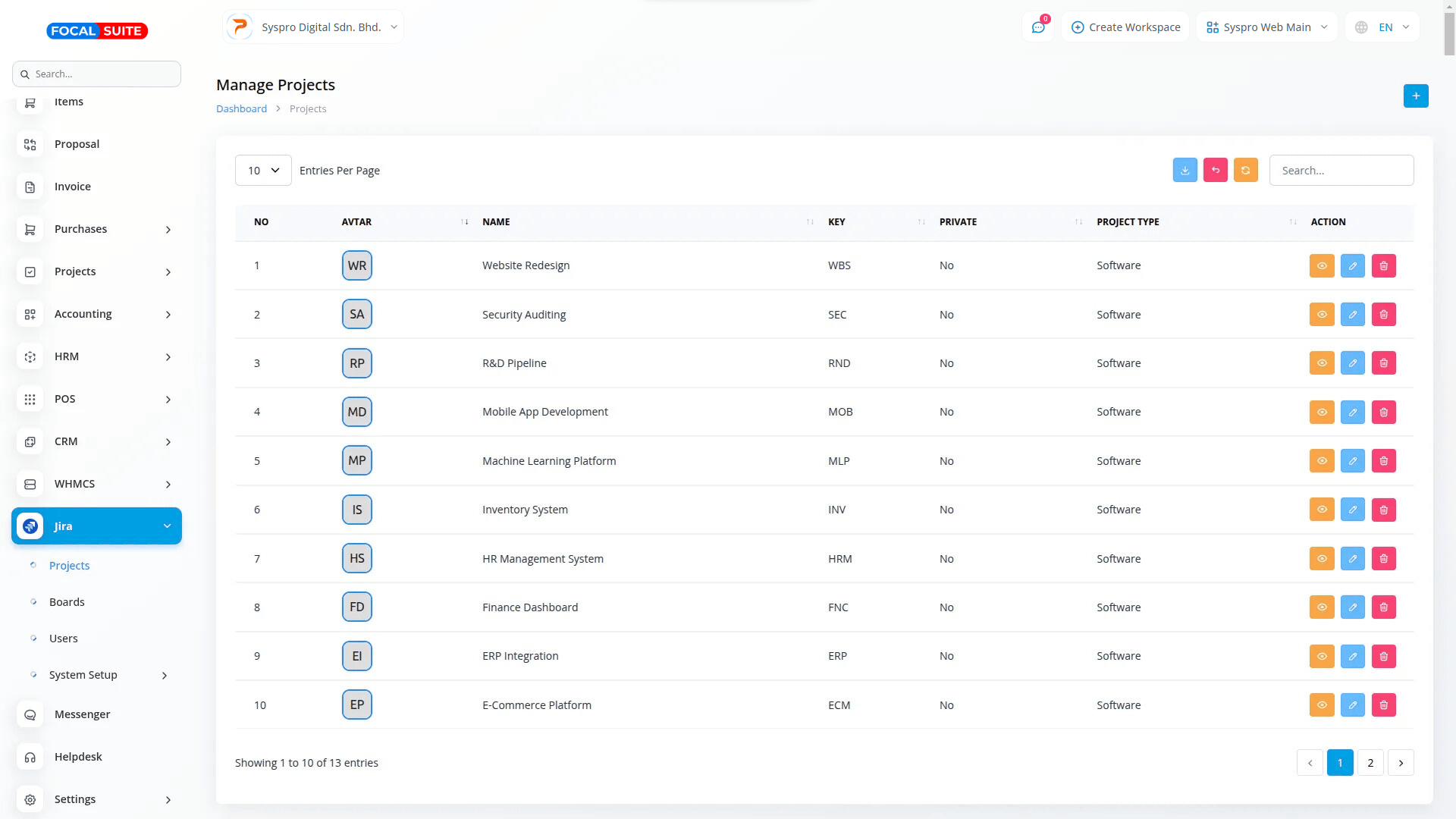Open the entries per page dropdown
The image size is (1456, 819).
(x=263, y=171)
